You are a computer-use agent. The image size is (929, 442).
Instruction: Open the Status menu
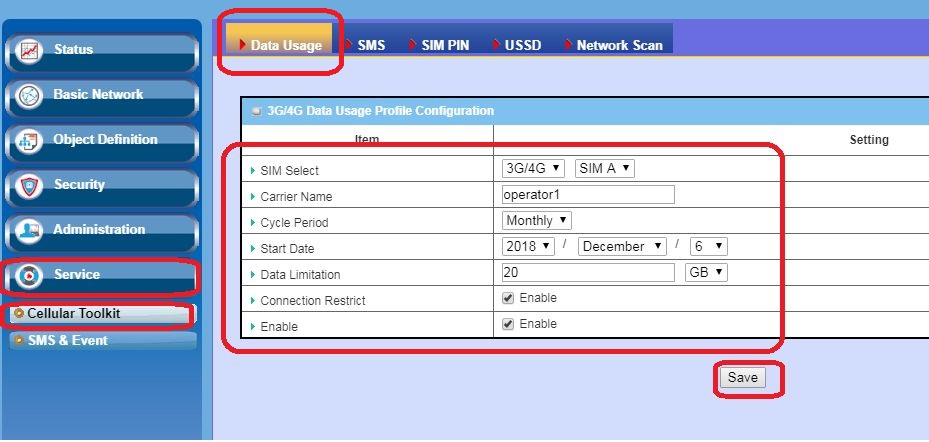click(101, 53)
